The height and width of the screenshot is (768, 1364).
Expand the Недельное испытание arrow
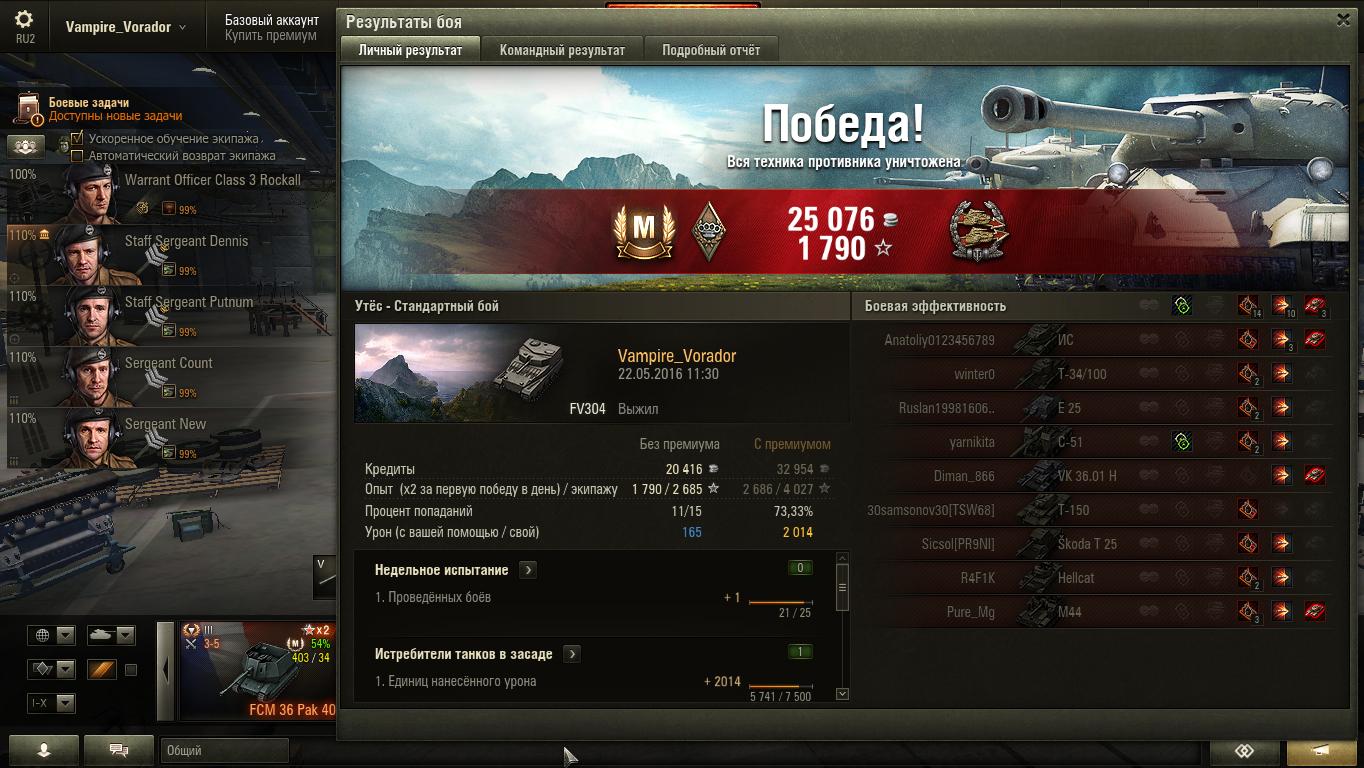pos(528,570)
